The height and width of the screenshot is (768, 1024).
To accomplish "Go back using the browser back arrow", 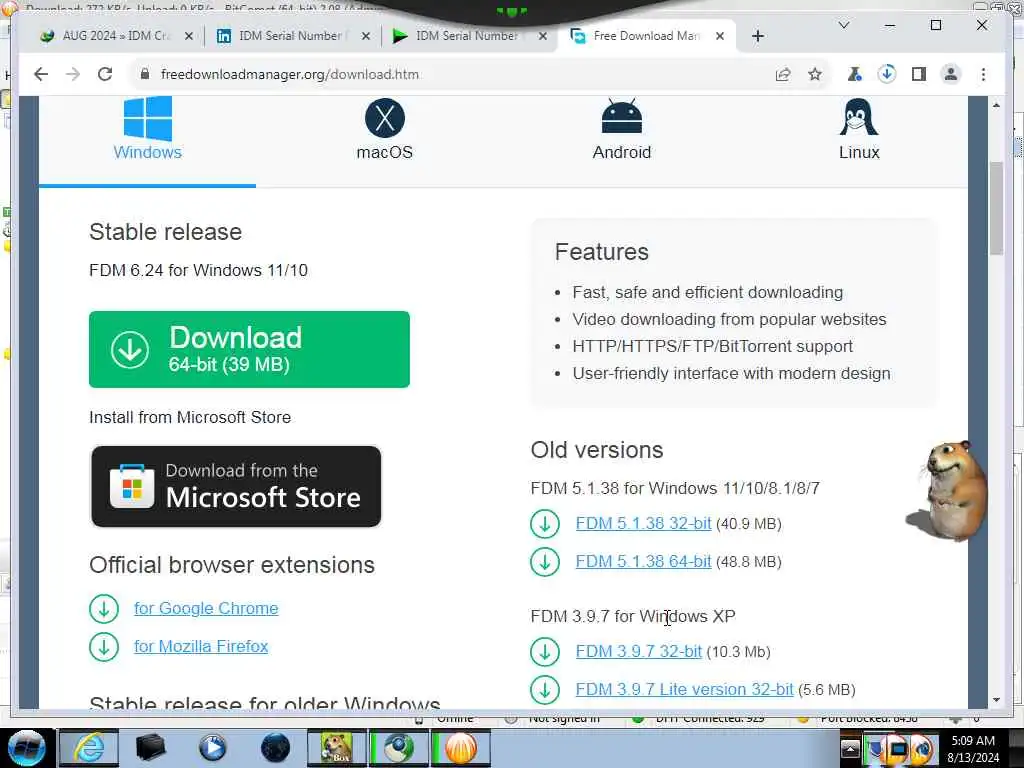I will coord(40,74).
